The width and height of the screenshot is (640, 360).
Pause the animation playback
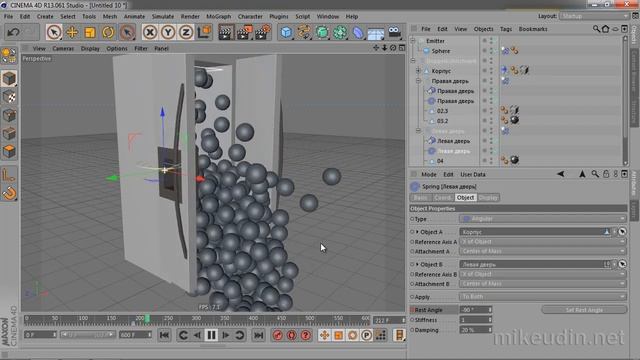pos(211,335)
